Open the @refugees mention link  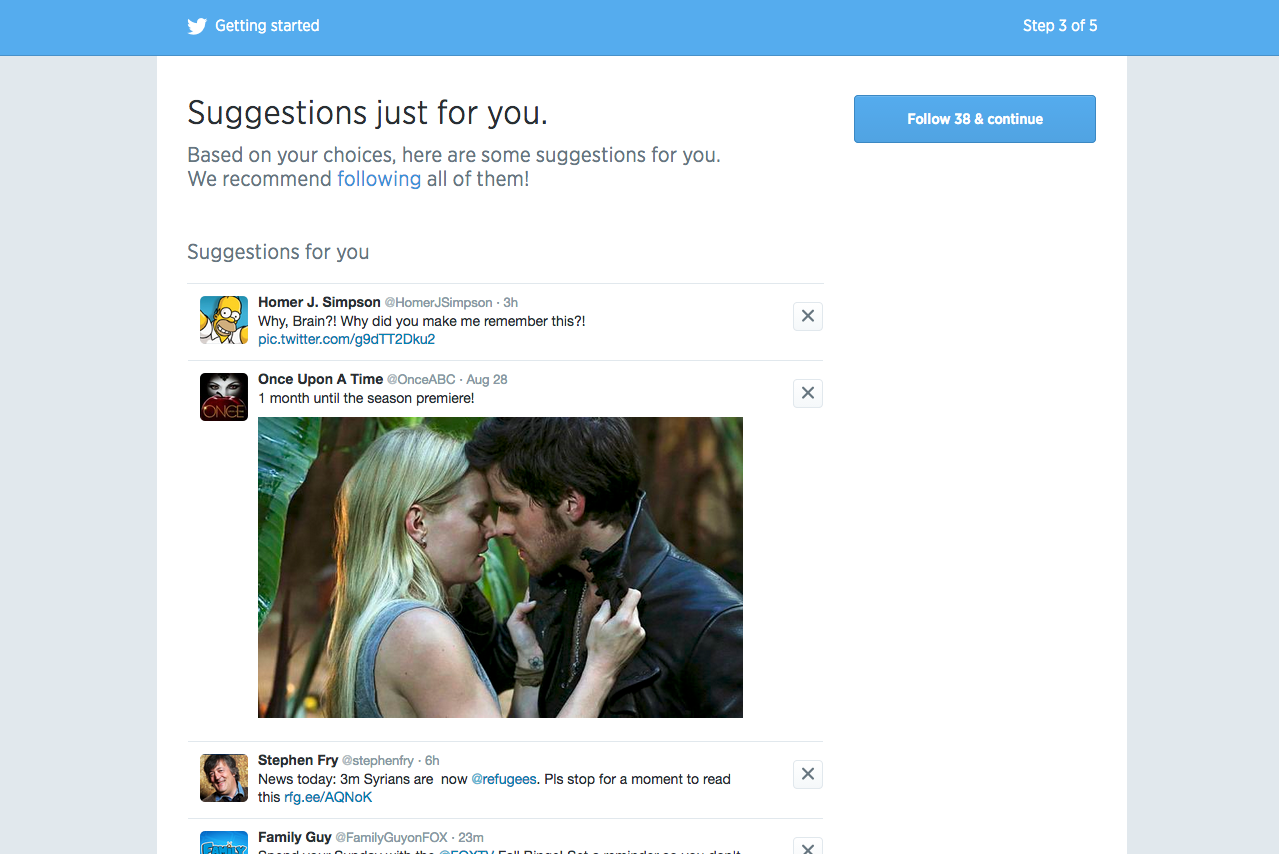(x=504, y=779)
